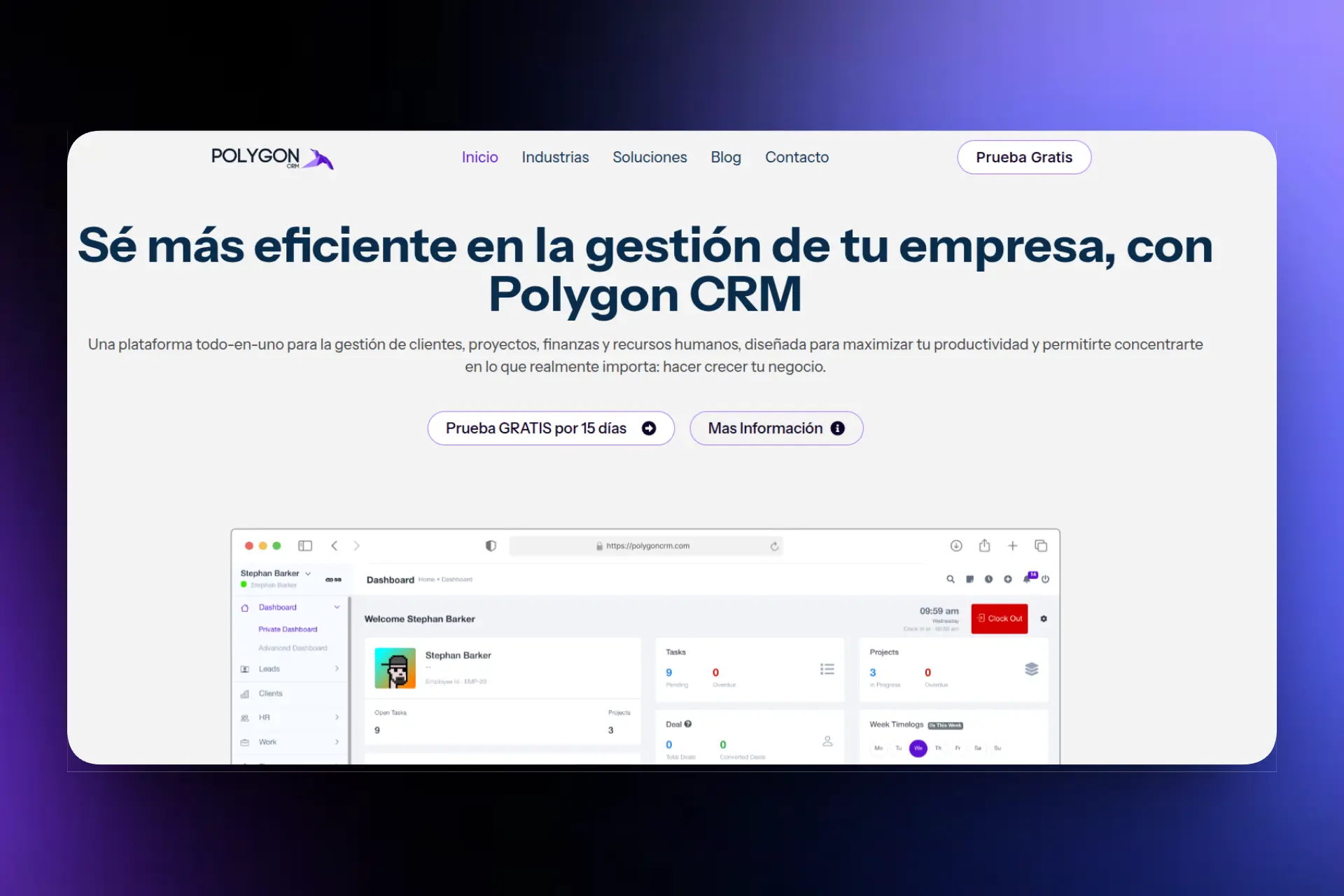
Task: Click the quick-add plus icon
Action: click(x=1008, y=579)
